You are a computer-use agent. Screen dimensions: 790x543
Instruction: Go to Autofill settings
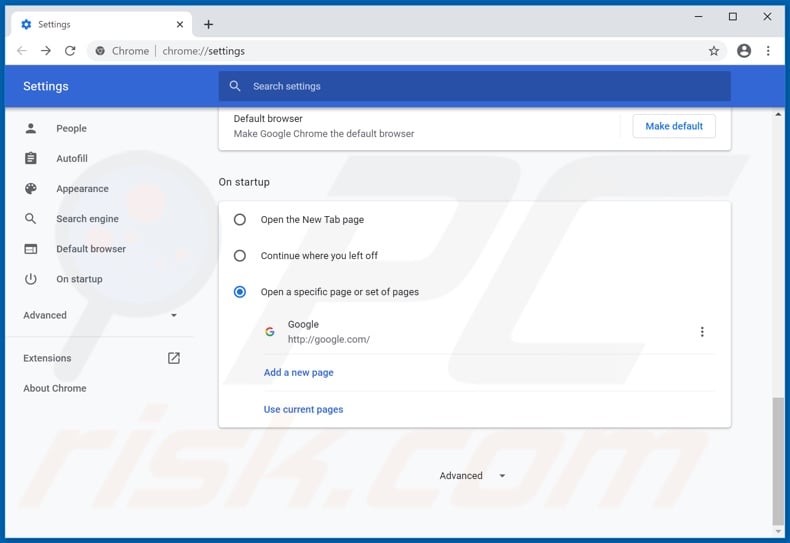coord(72,158)
